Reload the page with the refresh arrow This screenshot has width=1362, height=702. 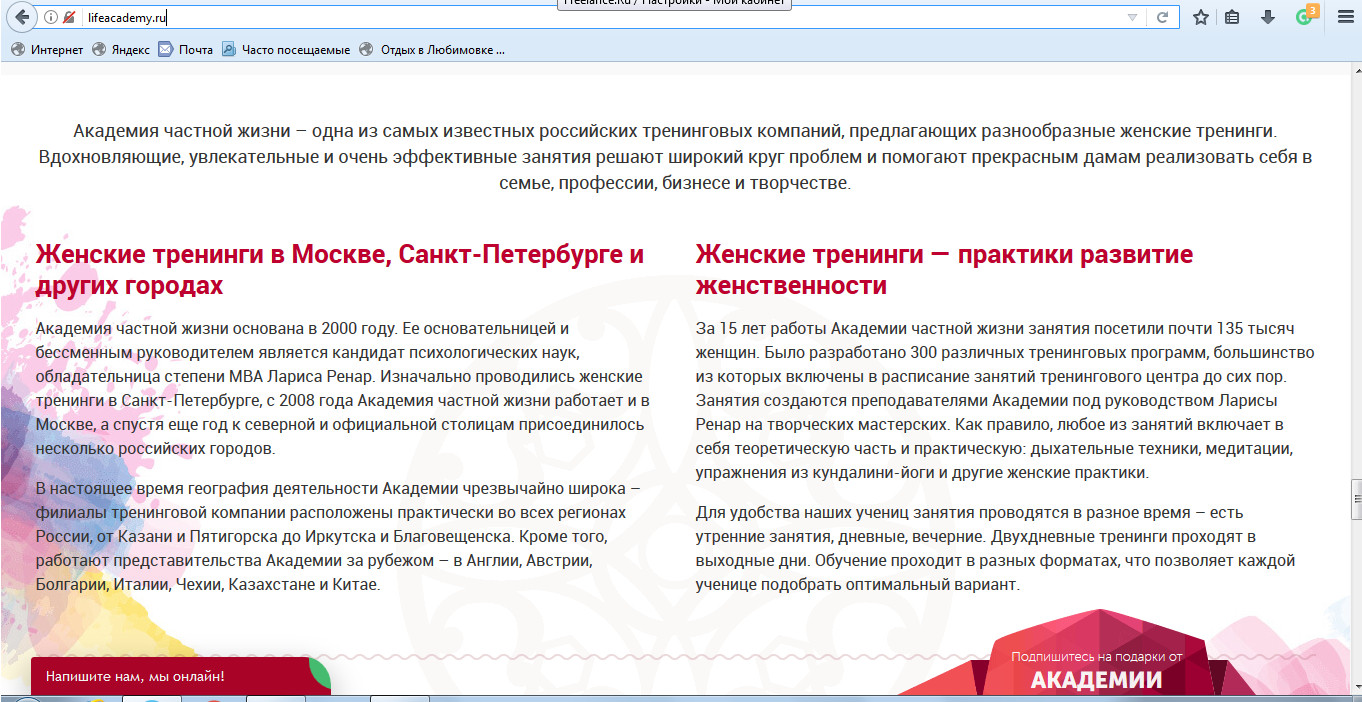point(1163,17)
